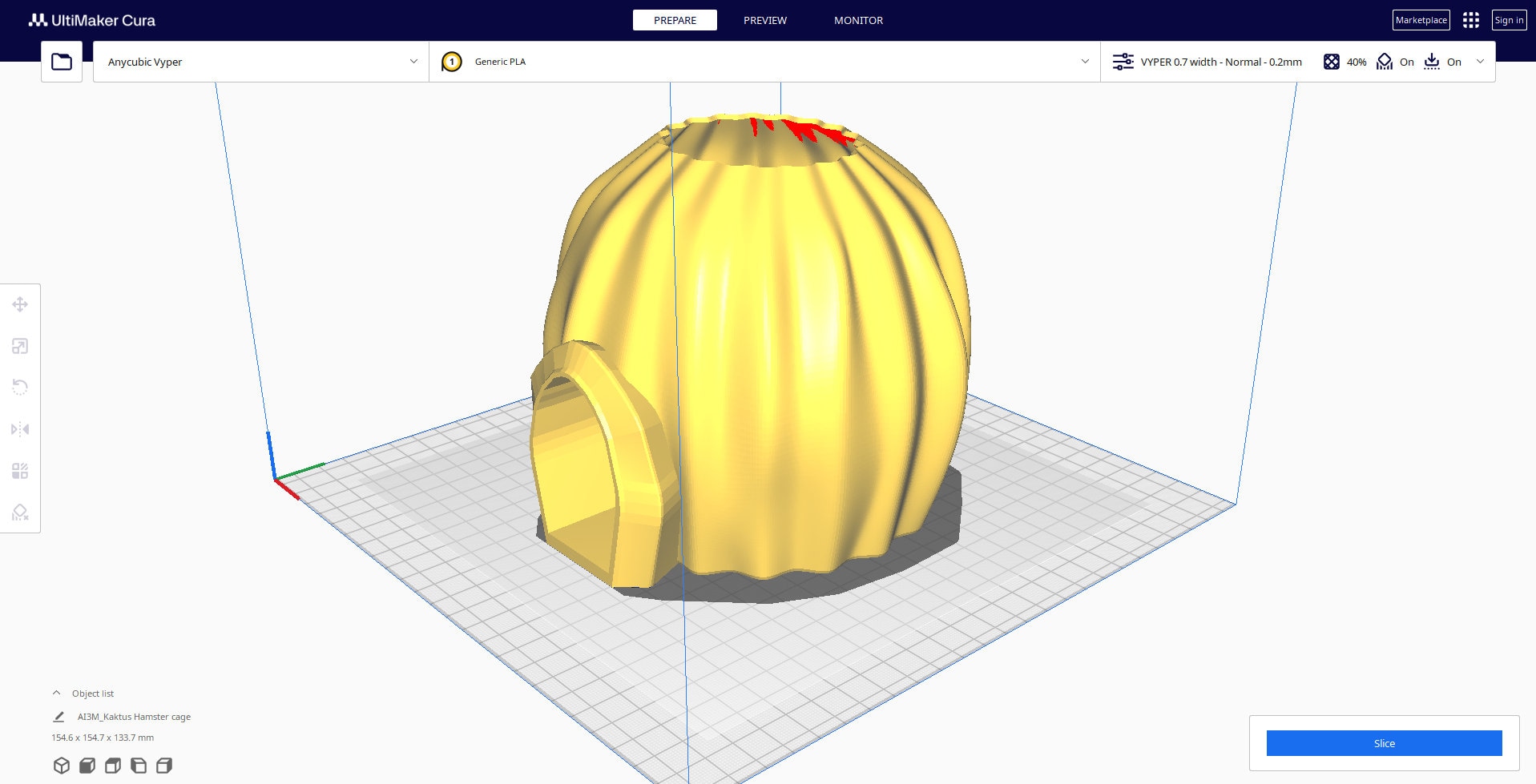
Task: Collapse the Object list panel
Action: click(x=55, y=693)
